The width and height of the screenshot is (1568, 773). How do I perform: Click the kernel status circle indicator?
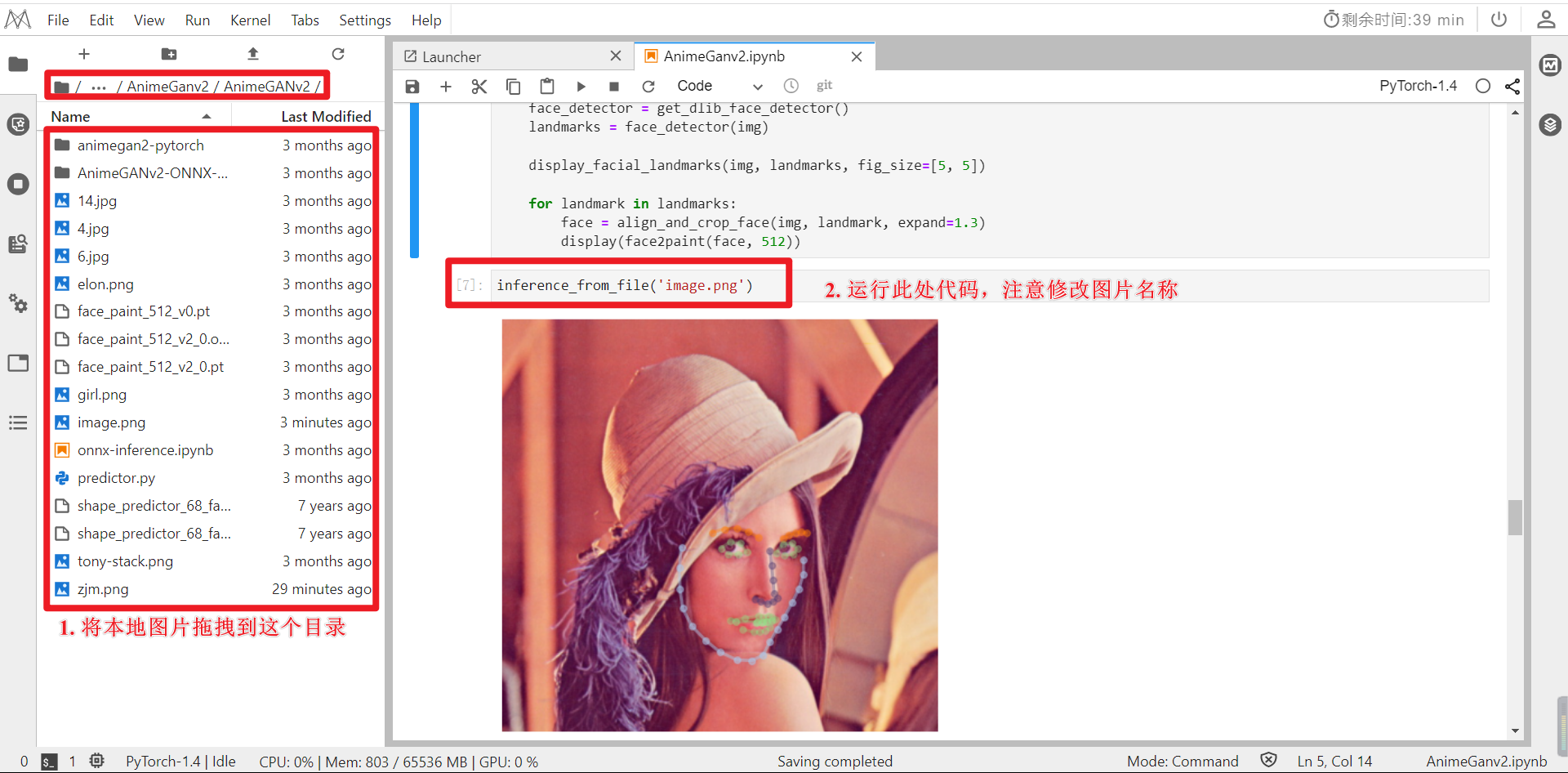tap(1483, 86)
